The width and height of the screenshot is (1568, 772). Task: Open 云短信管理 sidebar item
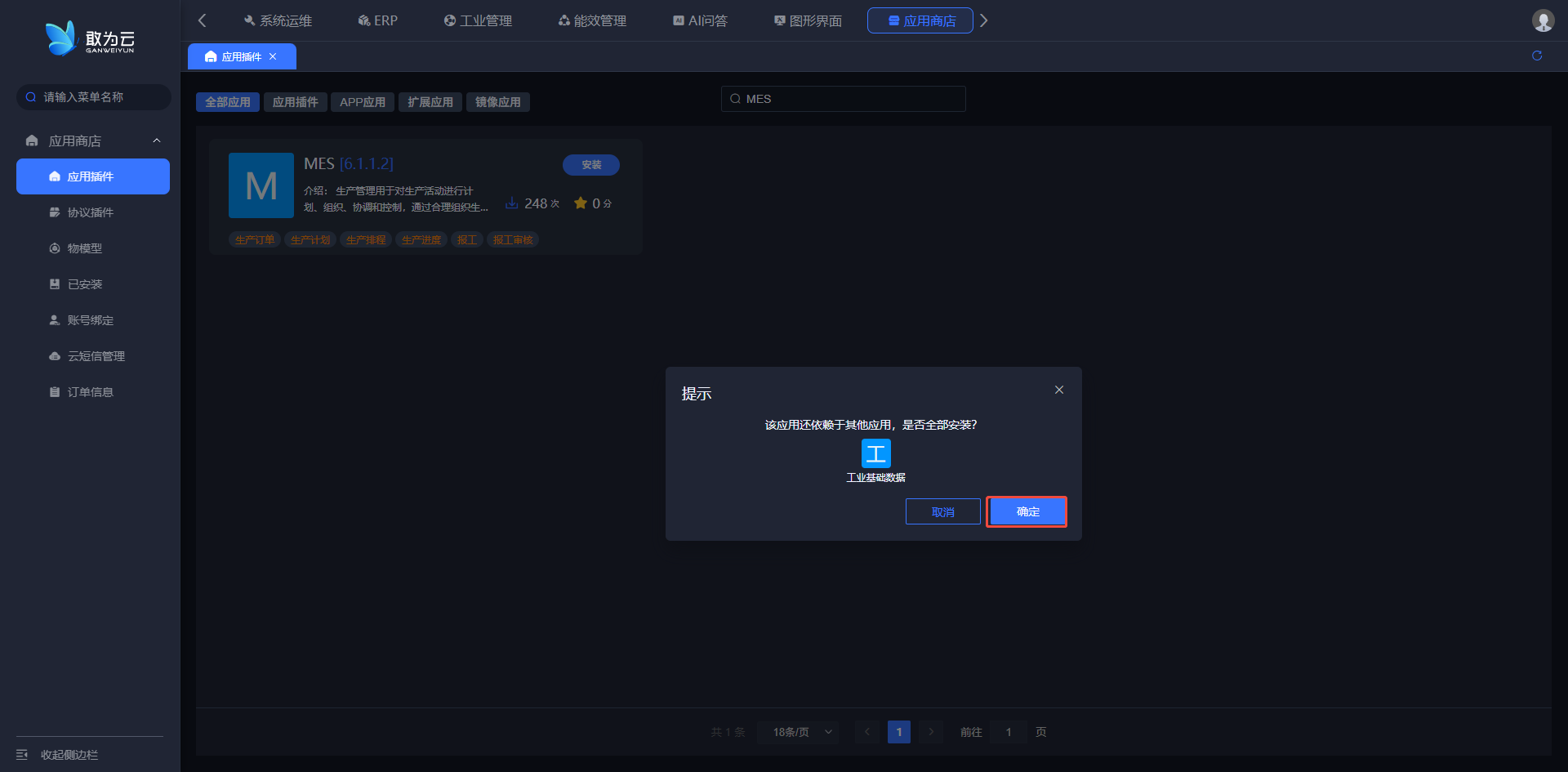[93, 356]
